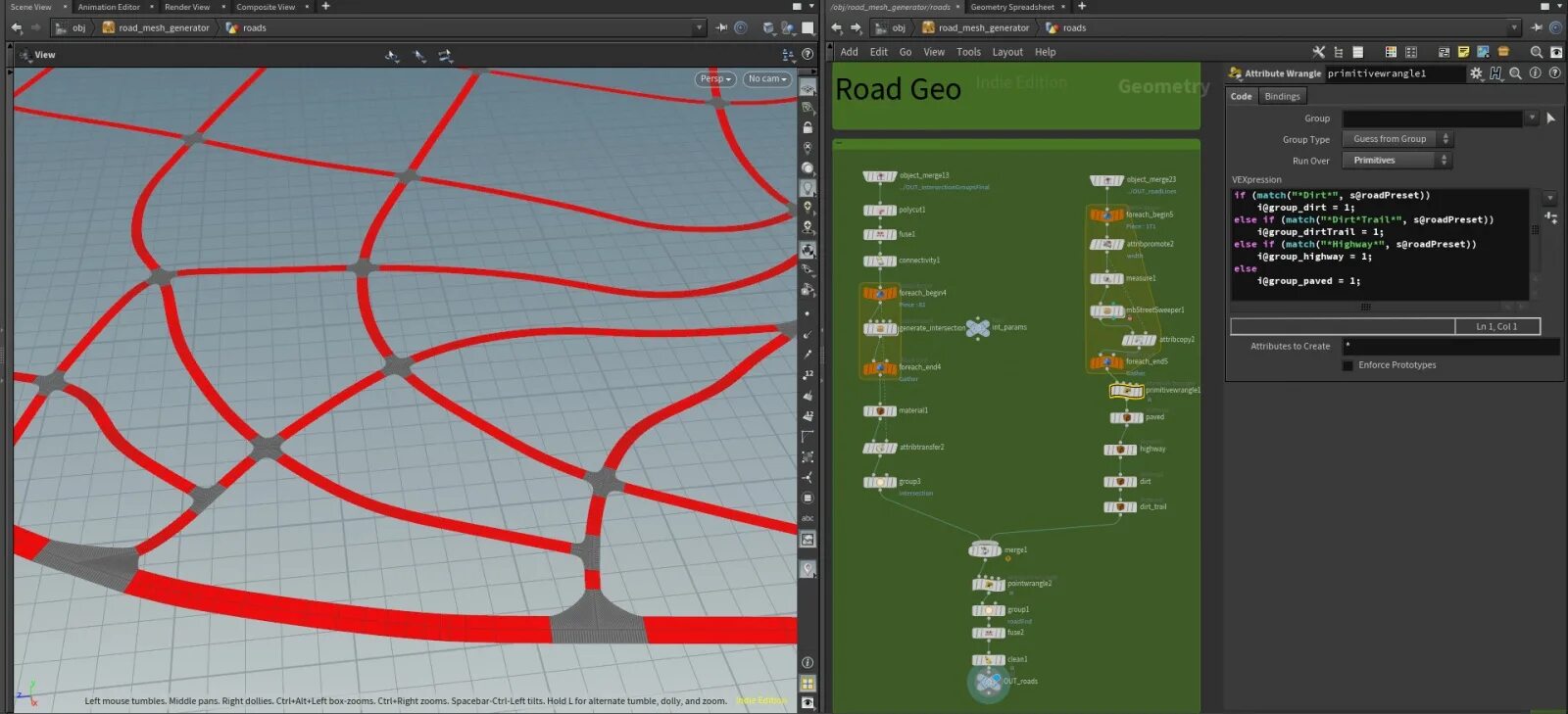Toggle the viewport pane pin icon
Image resolution: width=1568 pixels, height=714 pixels.
pyautogui.click(x=722, y=27)
